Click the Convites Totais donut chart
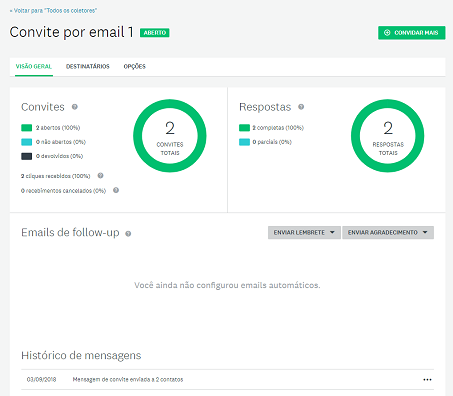The width and height of the screenshot is (453, 396). (170, 136)
